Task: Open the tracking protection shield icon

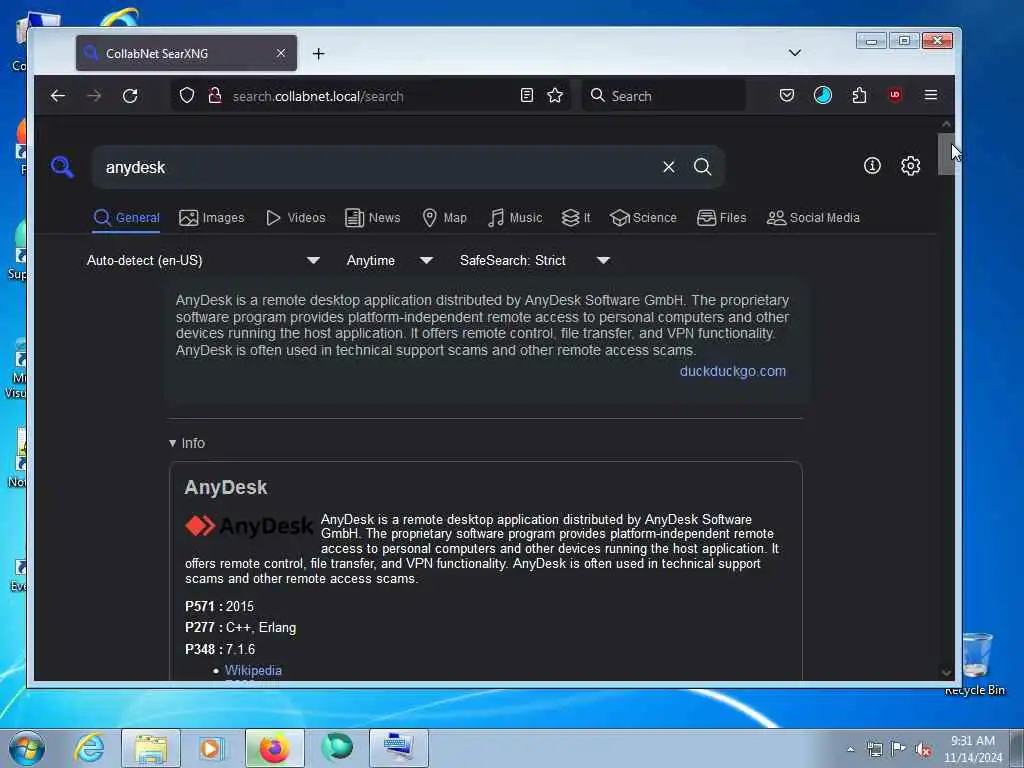Action: (187, 96)
